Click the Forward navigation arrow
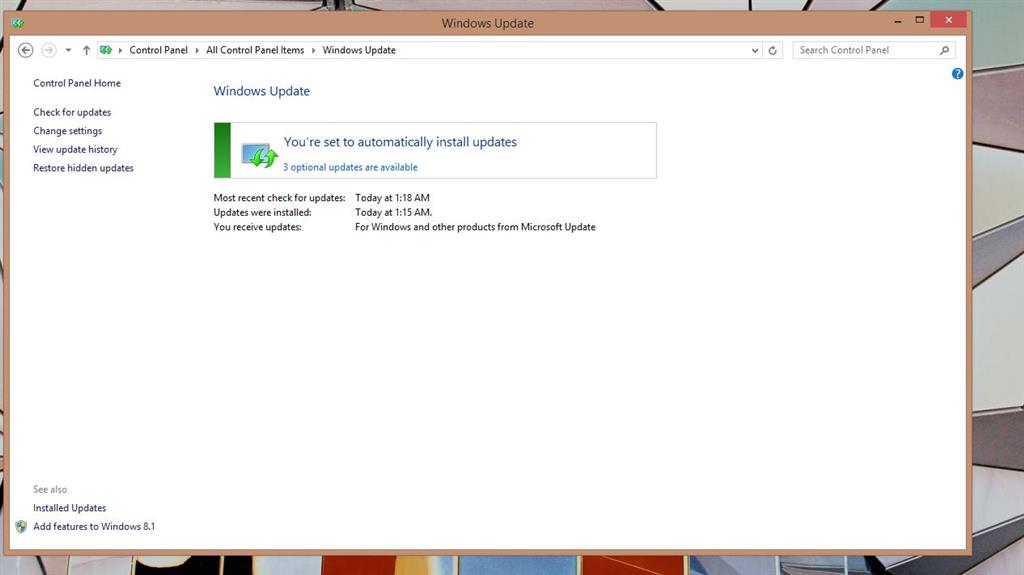1024x575 pixels. 48,50
